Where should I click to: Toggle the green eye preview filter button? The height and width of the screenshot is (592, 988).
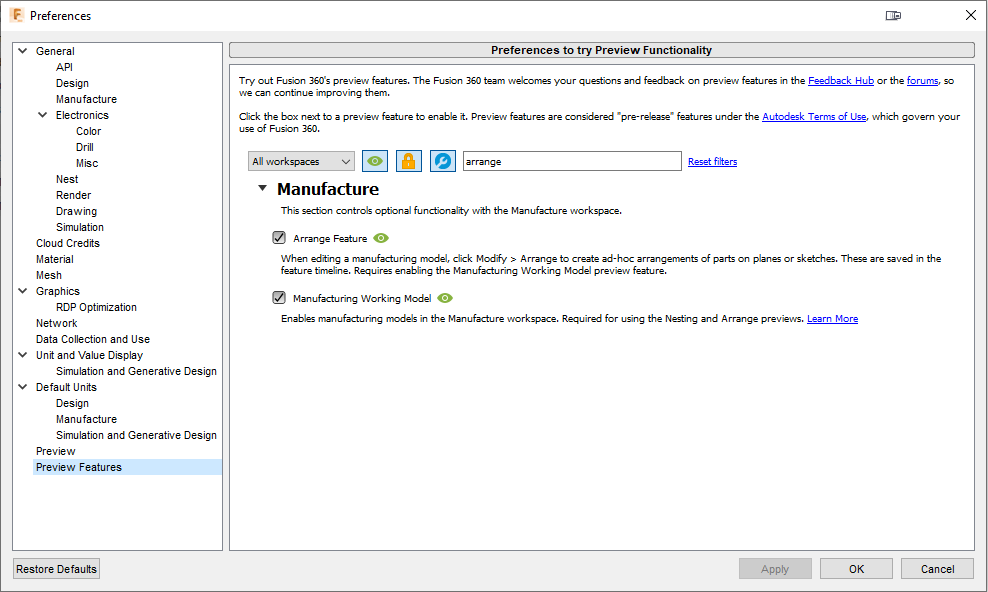(375, 161)
